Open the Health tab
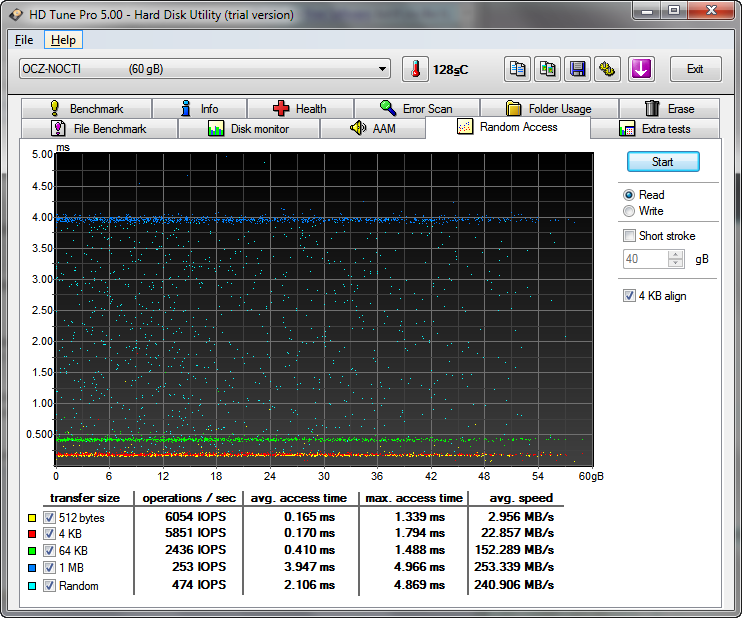Screen dimensions: 742x618 (300, 109)
